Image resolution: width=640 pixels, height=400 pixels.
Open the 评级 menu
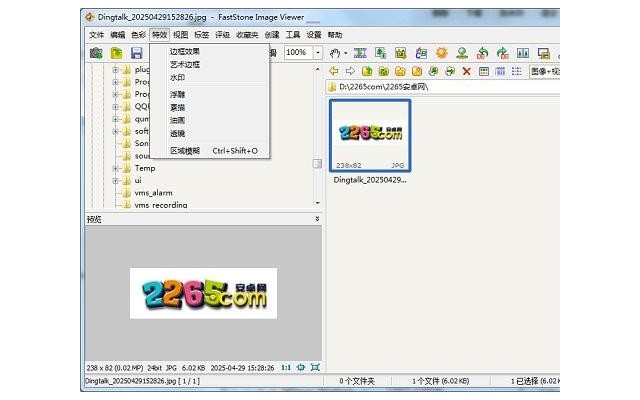(222, 35)
